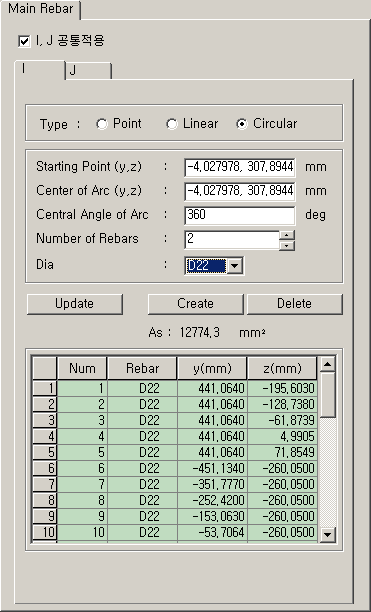Image resolution: width=371 pixels, height=612 pixels.
Task: Click the Number of Rebars field
Action: (232, 239)
